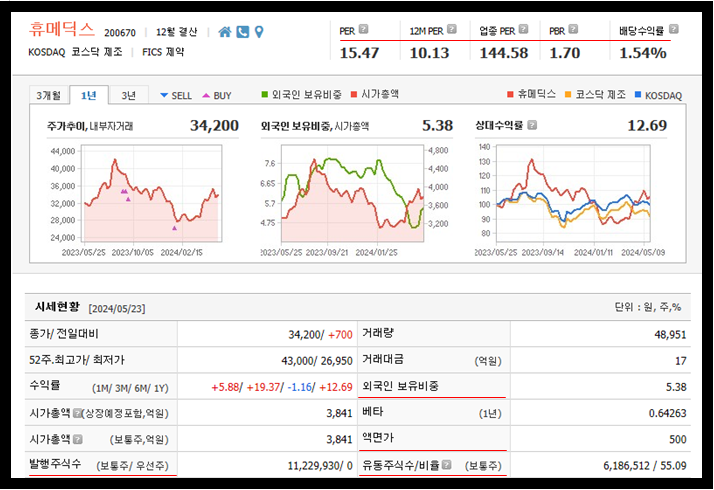
Task: Click the relative return value 12.69 above chart
Action: 647,125
